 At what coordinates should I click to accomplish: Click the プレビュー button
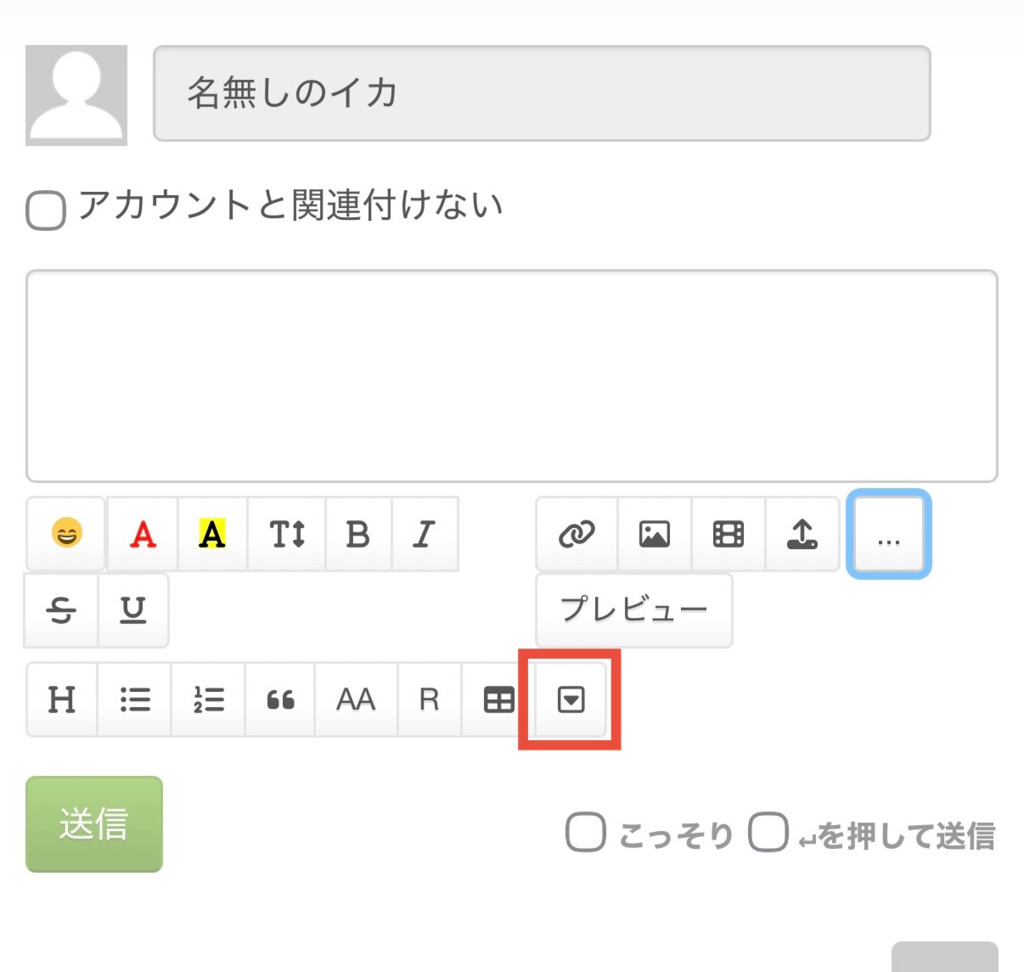[x=633, y=609]
